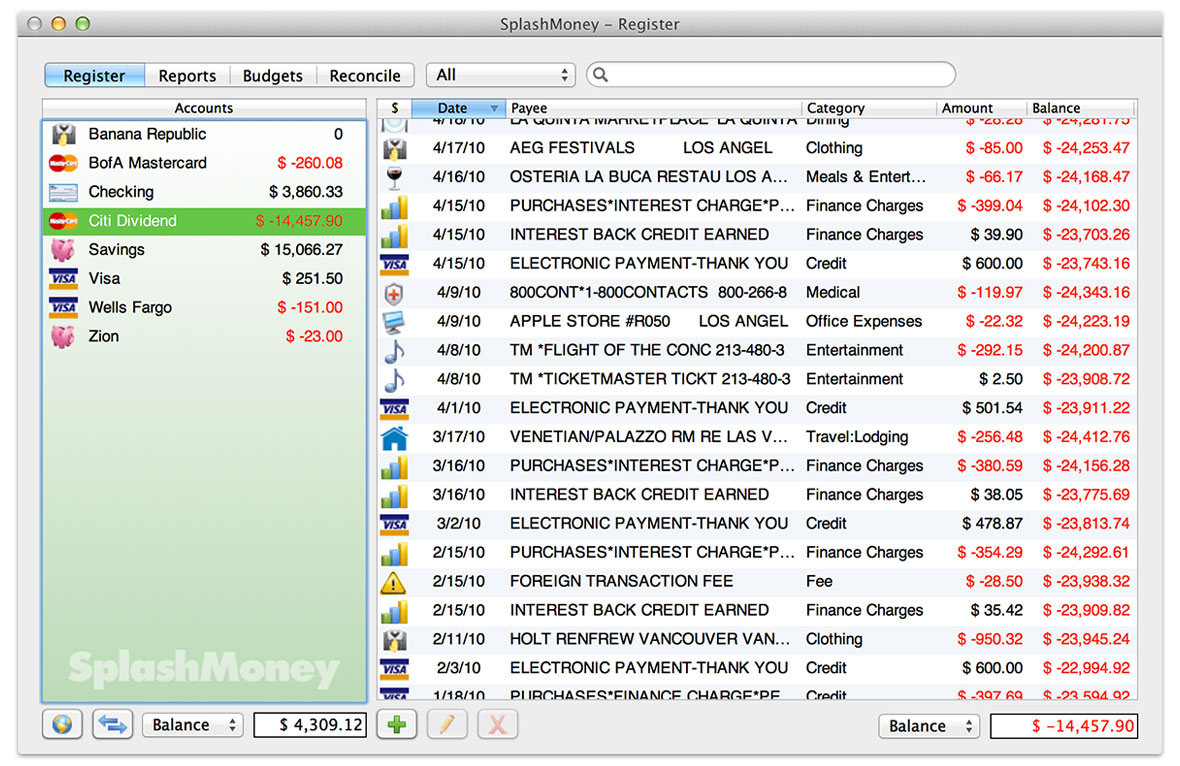Image resolution: width=1180 pixels, height=766 pixels.
Task: Click the bar chart icon on the $ 39.90 INTEREST BACK CREDIT row
Action: coord(394,236)
